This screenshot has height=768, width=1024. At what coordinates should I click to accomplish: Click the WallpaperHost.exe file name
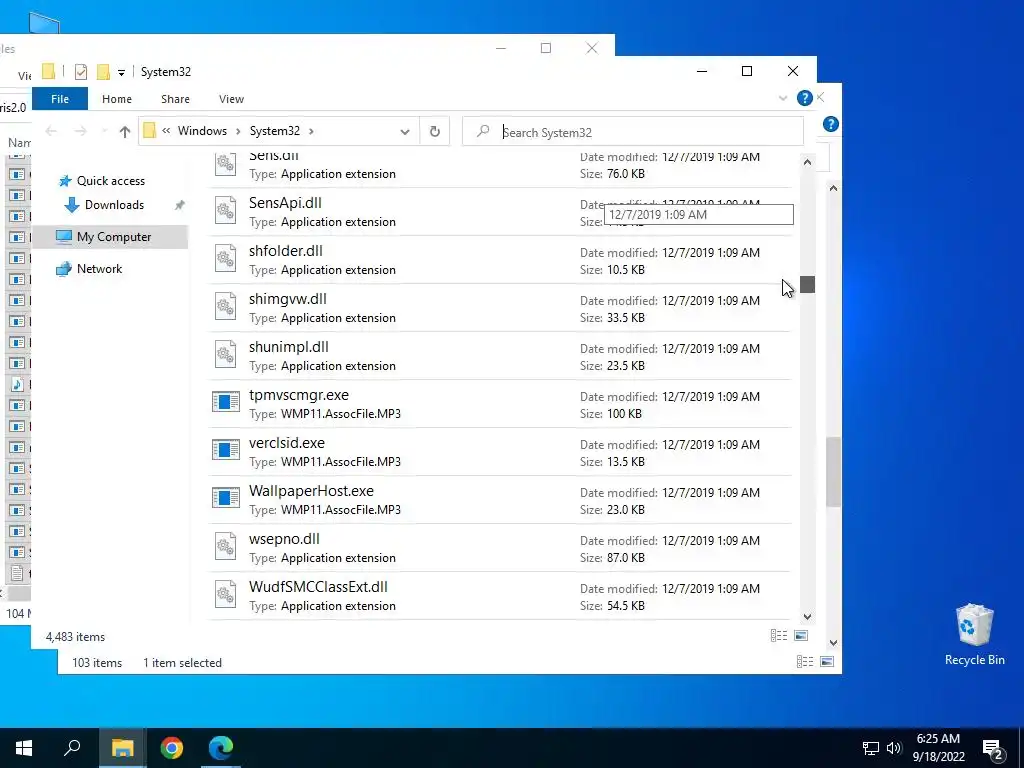point(311,491)
